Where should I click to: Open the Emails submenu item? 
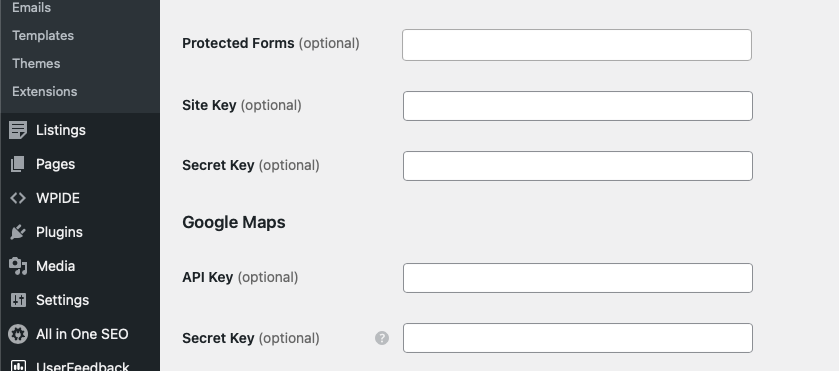point(32,7)
